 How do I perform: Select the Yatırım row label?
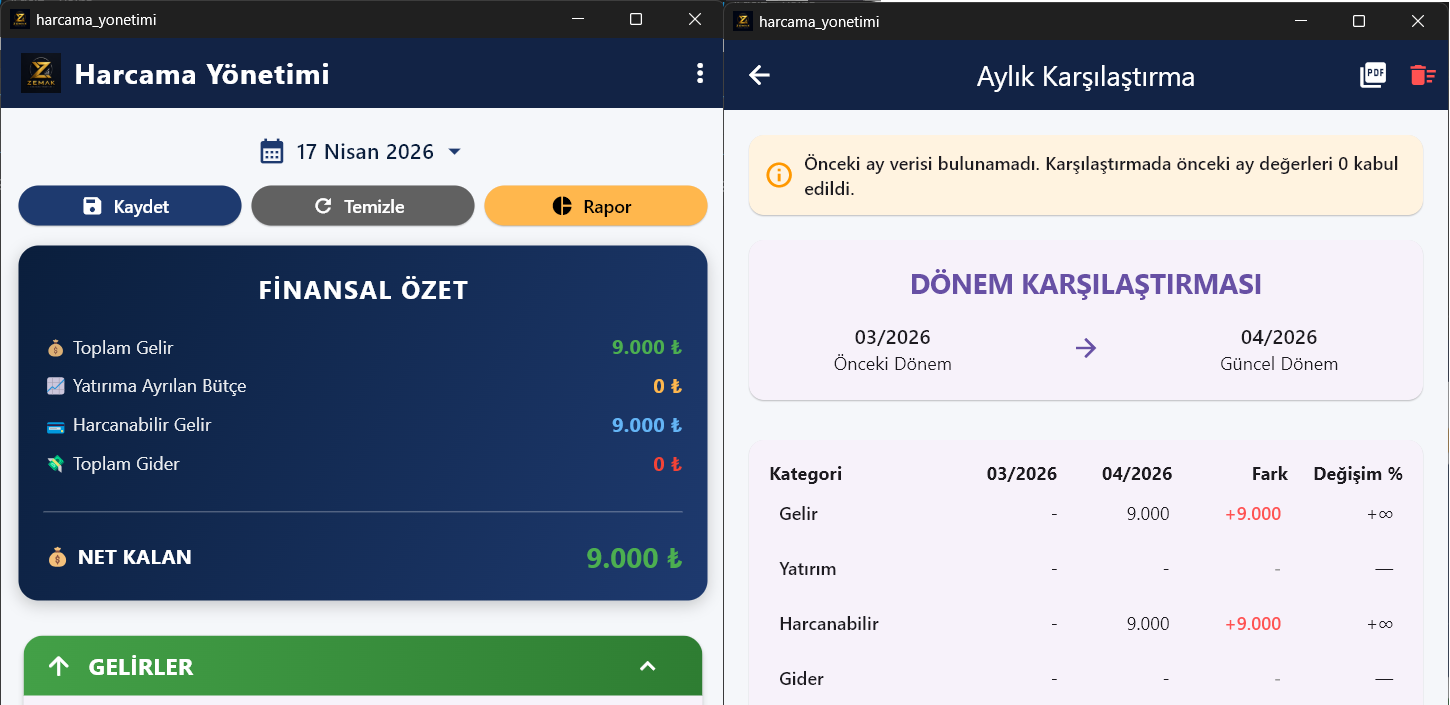click(x=808, y=569)
